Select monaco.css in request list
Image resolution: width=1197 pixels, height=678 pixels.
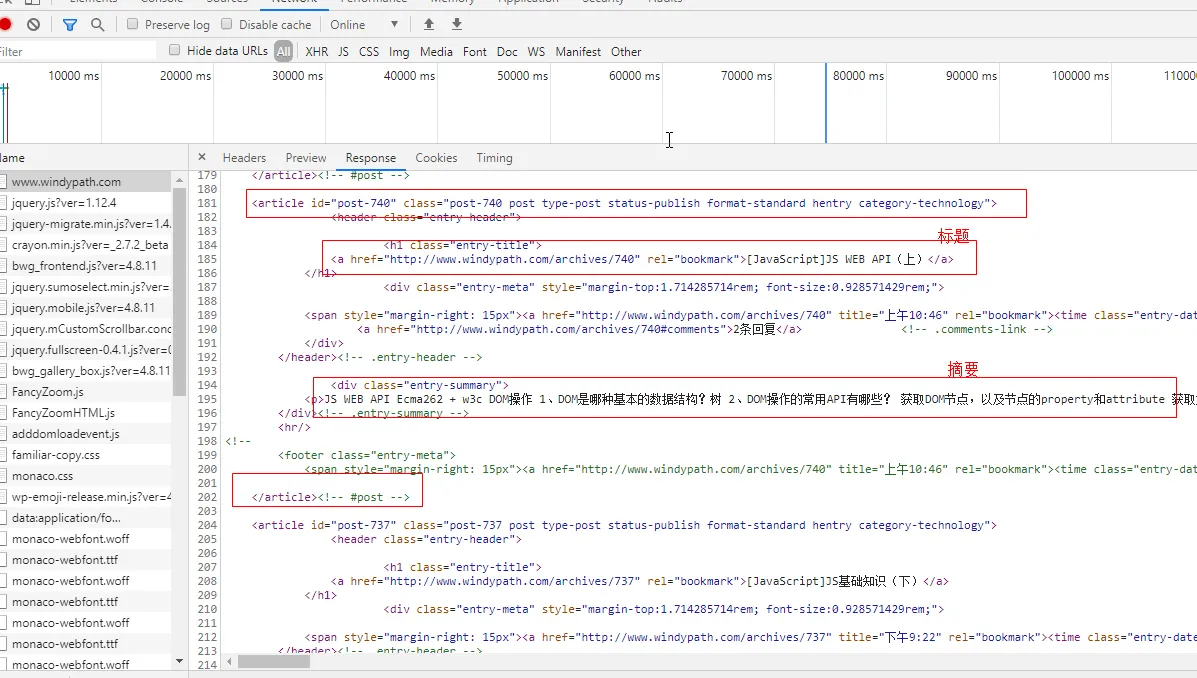coord(42,476)
